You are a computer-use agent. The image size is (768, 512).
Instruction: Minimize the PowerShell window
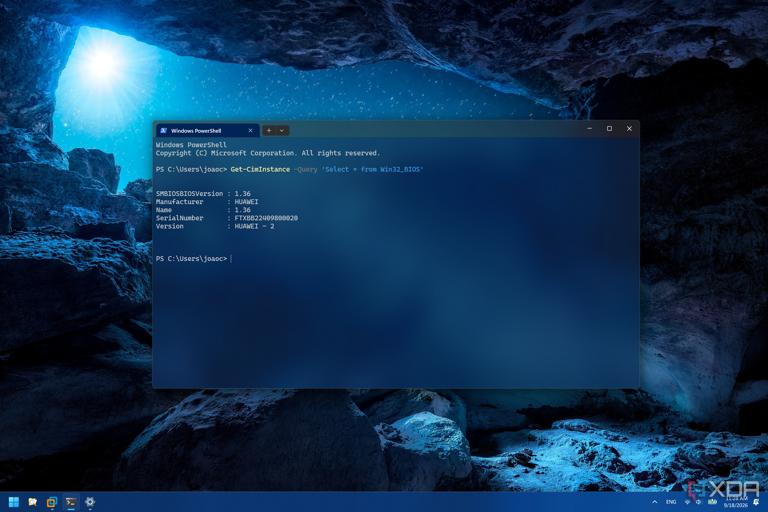(x=589, y=129)
